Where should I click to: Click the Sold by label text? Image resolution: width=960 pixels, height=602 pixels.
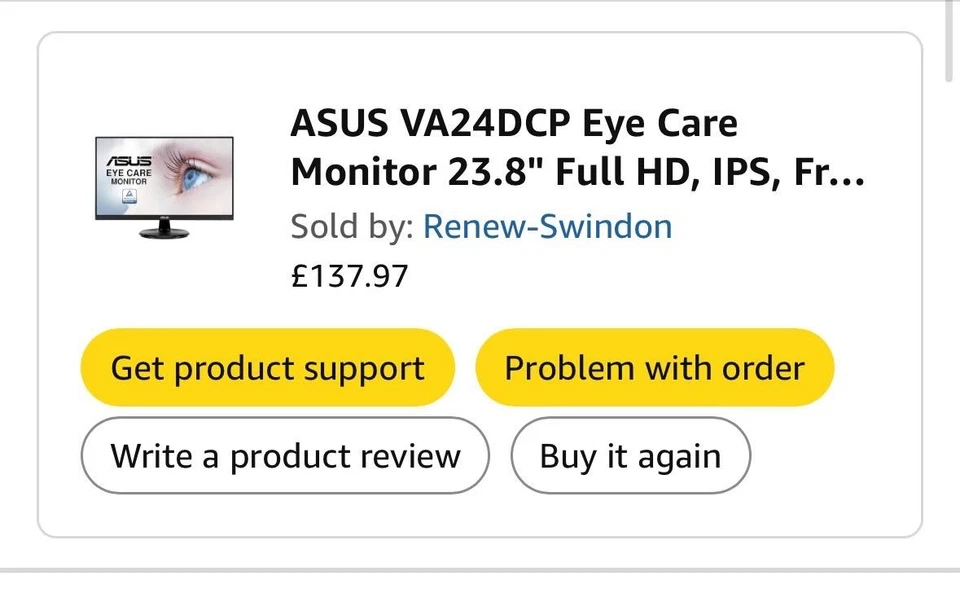348,226
